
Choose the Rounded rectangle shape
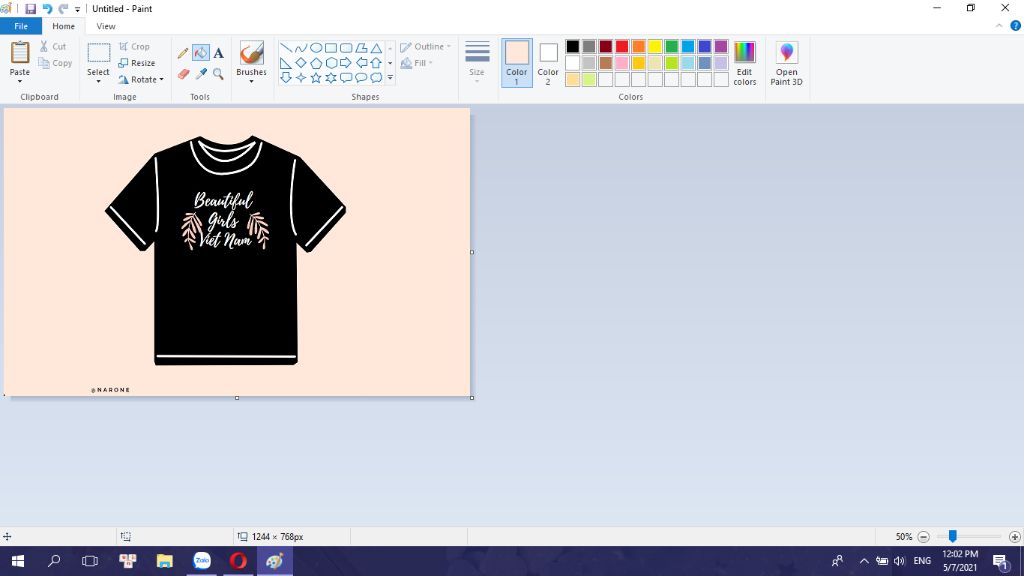click(x=345, y=48)
